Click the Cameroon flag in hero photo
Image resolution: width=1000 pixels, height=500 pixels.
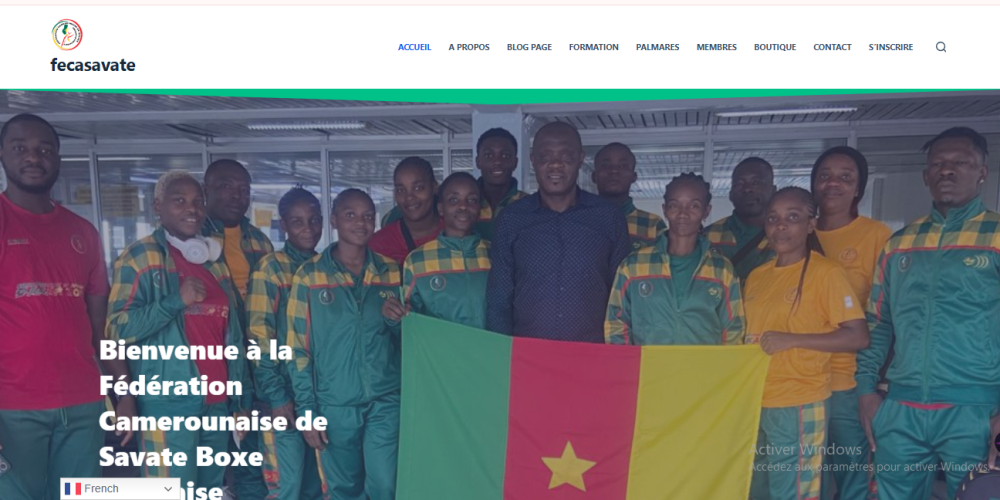click(582, 408)
